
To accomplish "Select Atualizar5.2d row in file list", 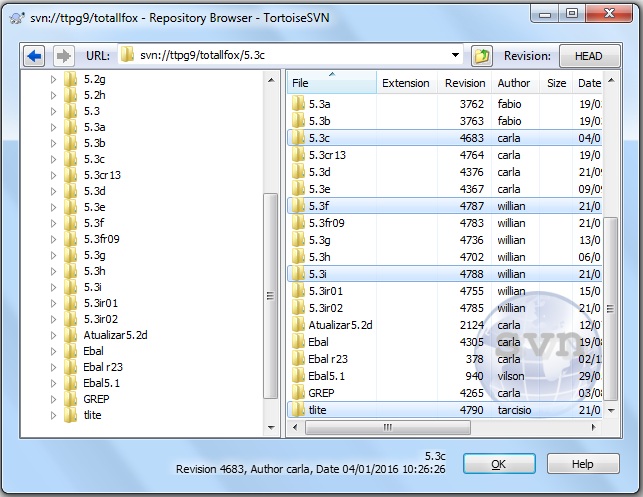I will point(445,325).
